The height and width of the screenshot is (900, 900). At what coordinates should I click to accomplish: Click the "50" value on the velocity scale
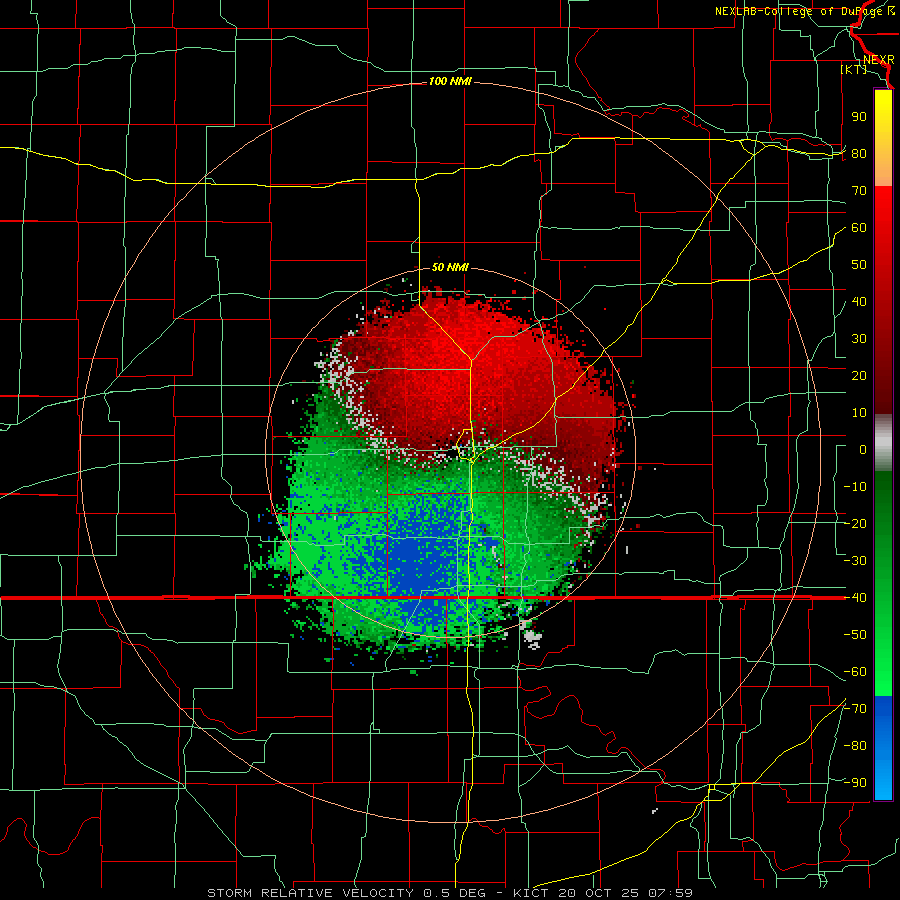point(859,265)
